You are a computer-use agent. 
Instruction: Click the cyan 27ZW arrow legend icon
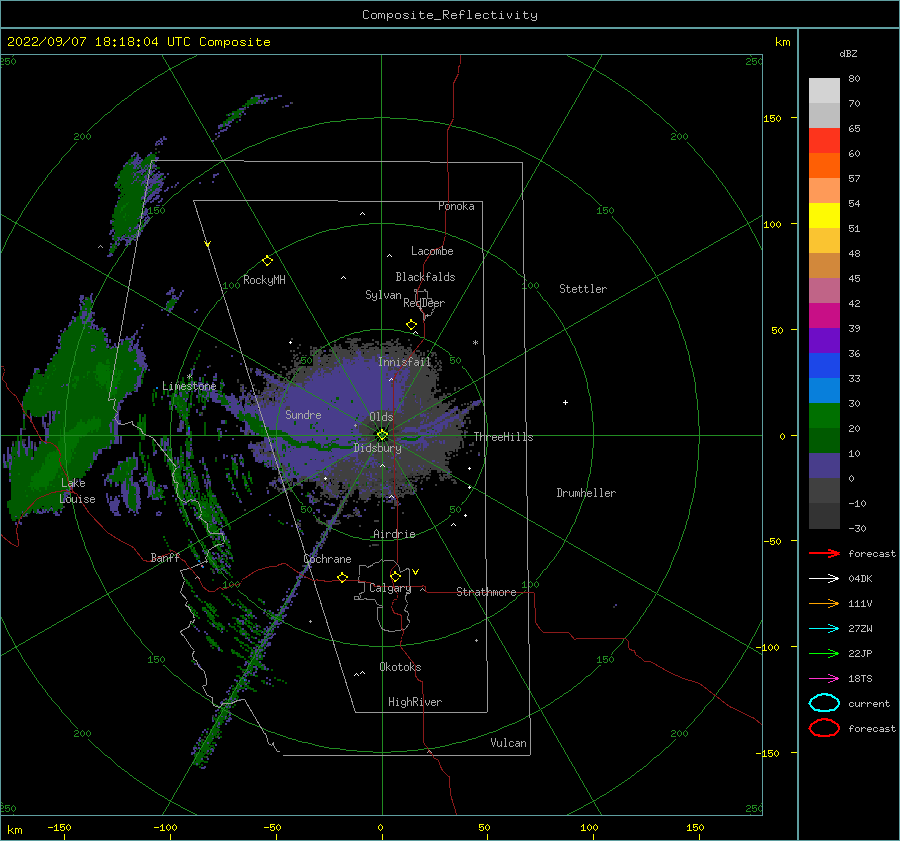[x=824, y=629]
